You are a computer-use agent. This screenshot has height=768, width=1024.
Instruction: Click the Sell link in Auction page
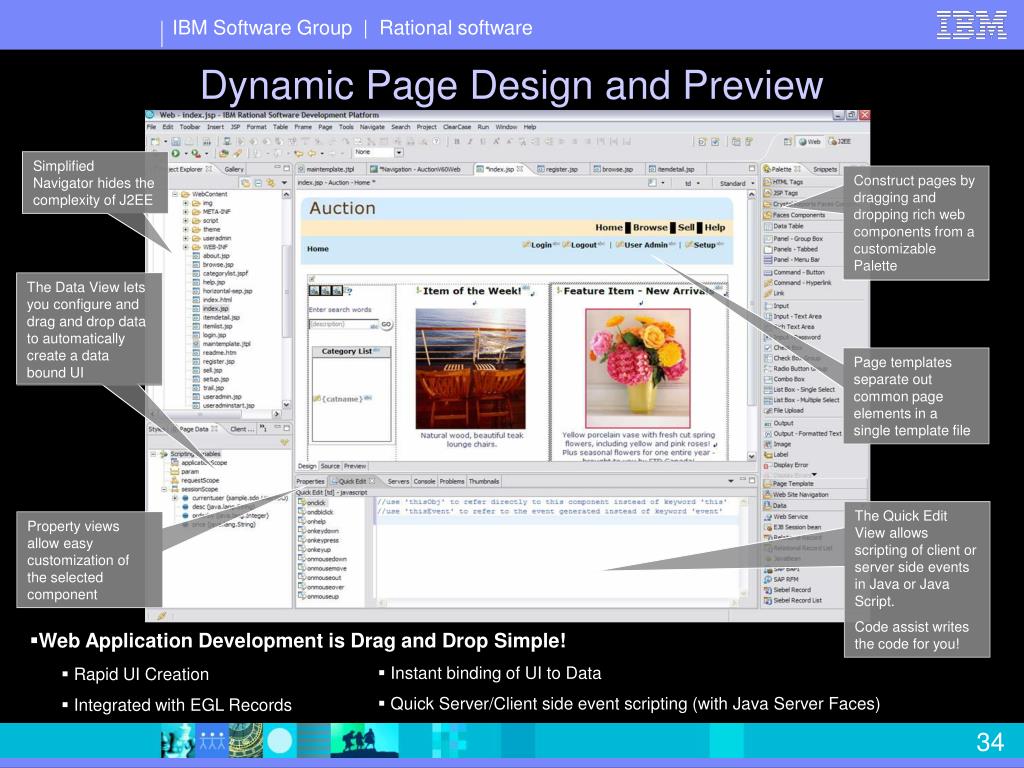pos(686,227)
